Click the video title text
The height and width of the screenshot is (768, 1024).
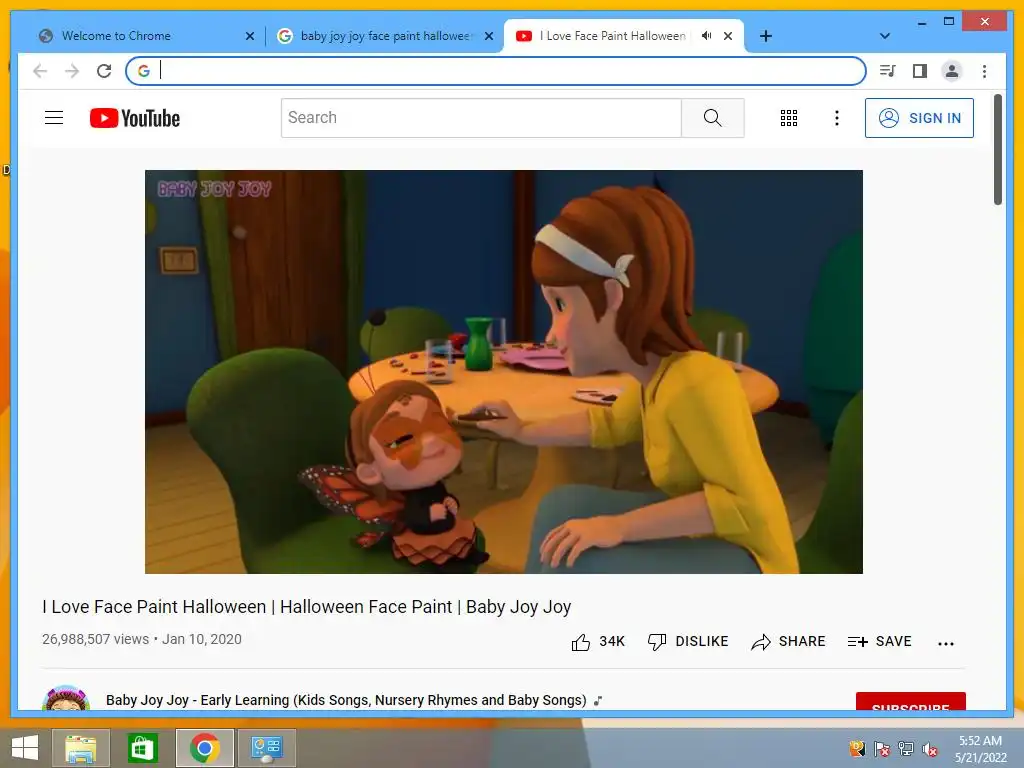click(x=306, y=607)
